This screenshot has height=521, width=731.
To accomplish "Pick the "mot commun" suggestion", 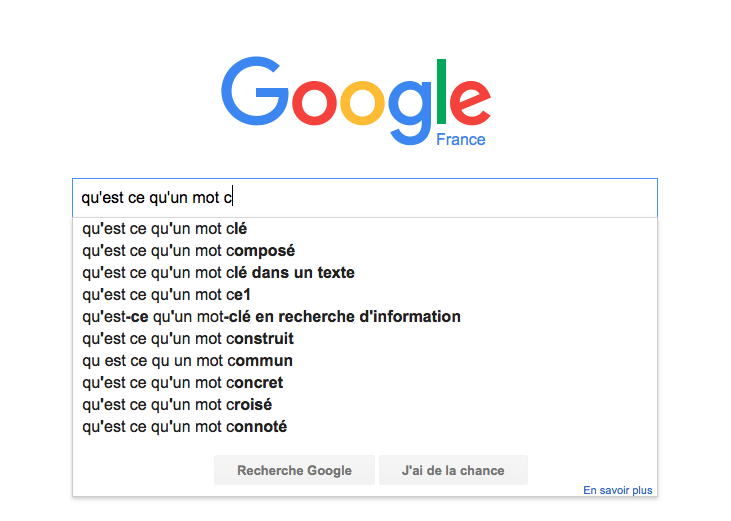I will coord(187,360).
